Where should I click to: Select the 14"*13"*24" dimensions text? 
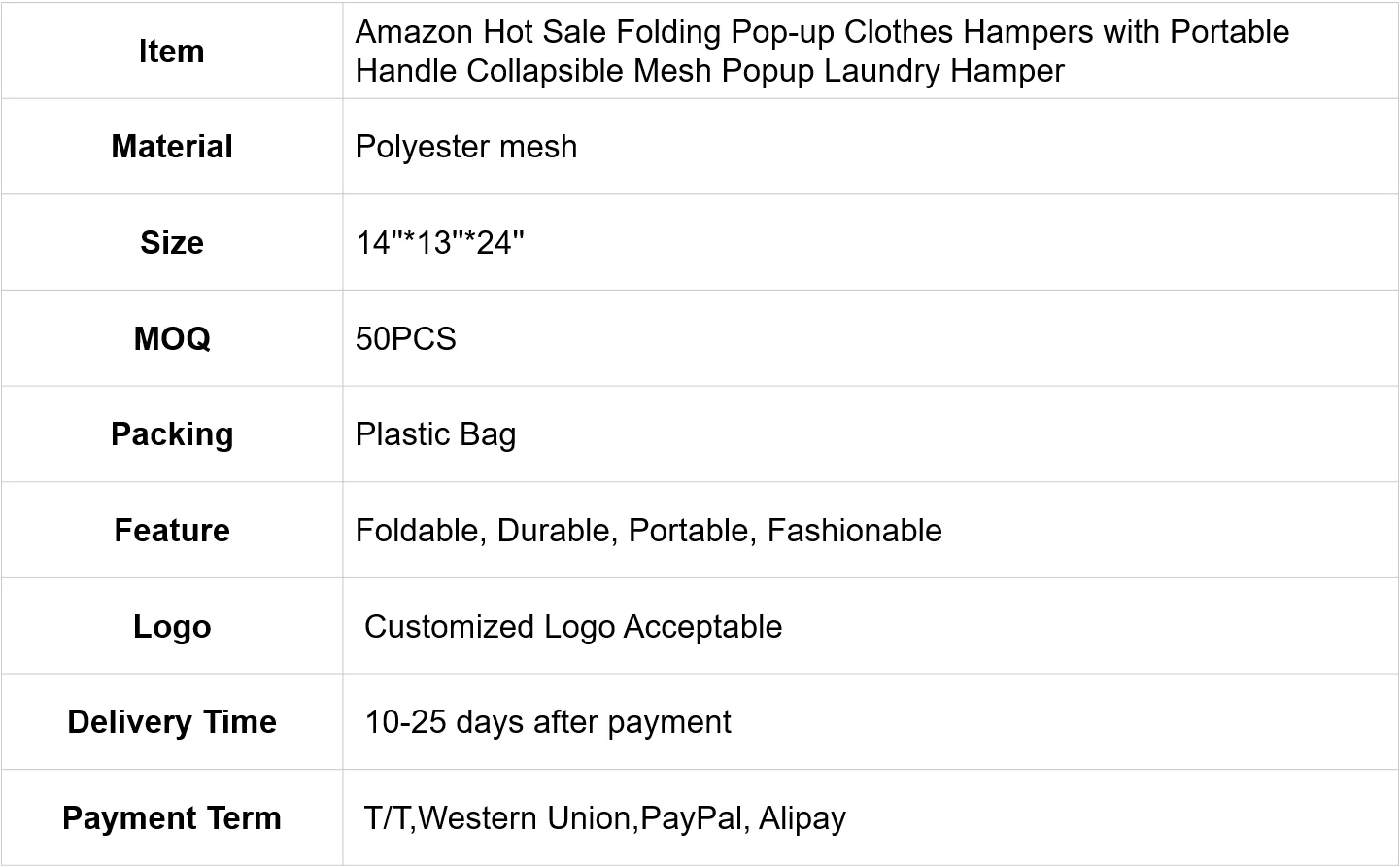pos(439,242)
